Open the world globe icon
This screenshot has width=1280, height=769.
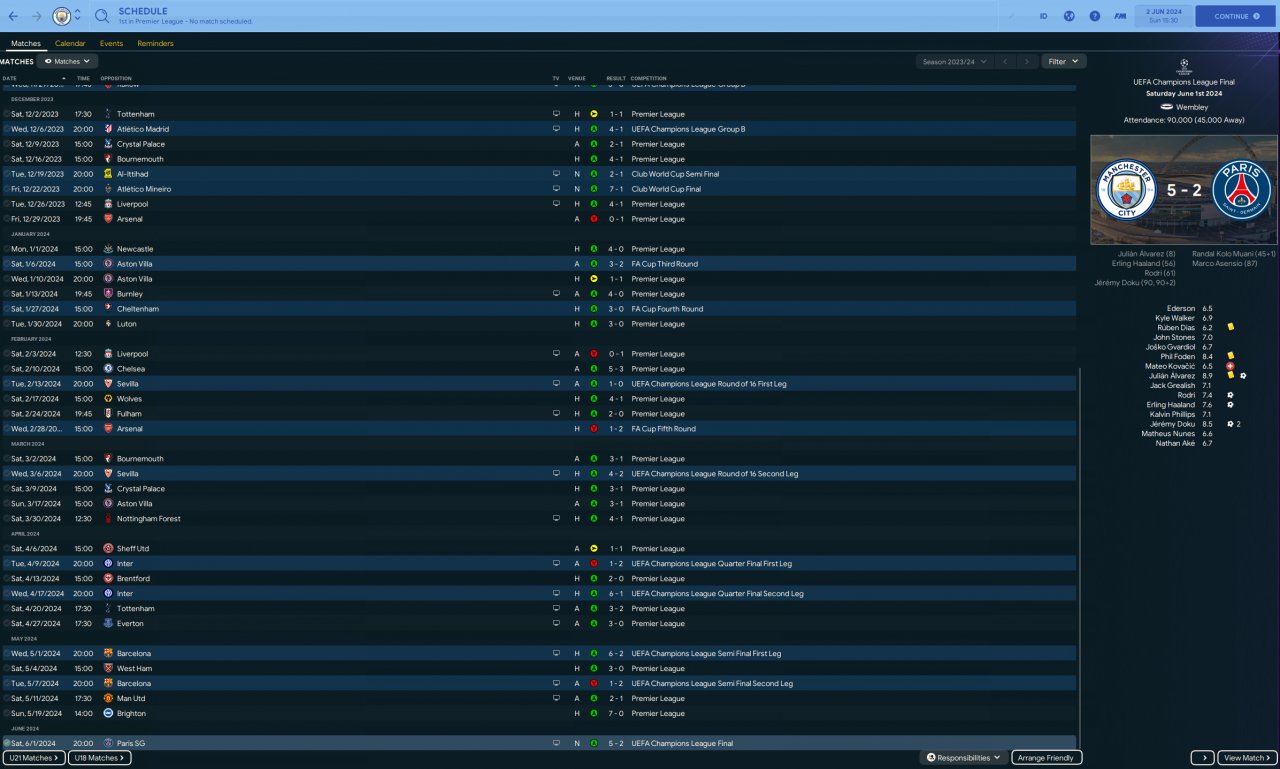tap(1068, 16)
